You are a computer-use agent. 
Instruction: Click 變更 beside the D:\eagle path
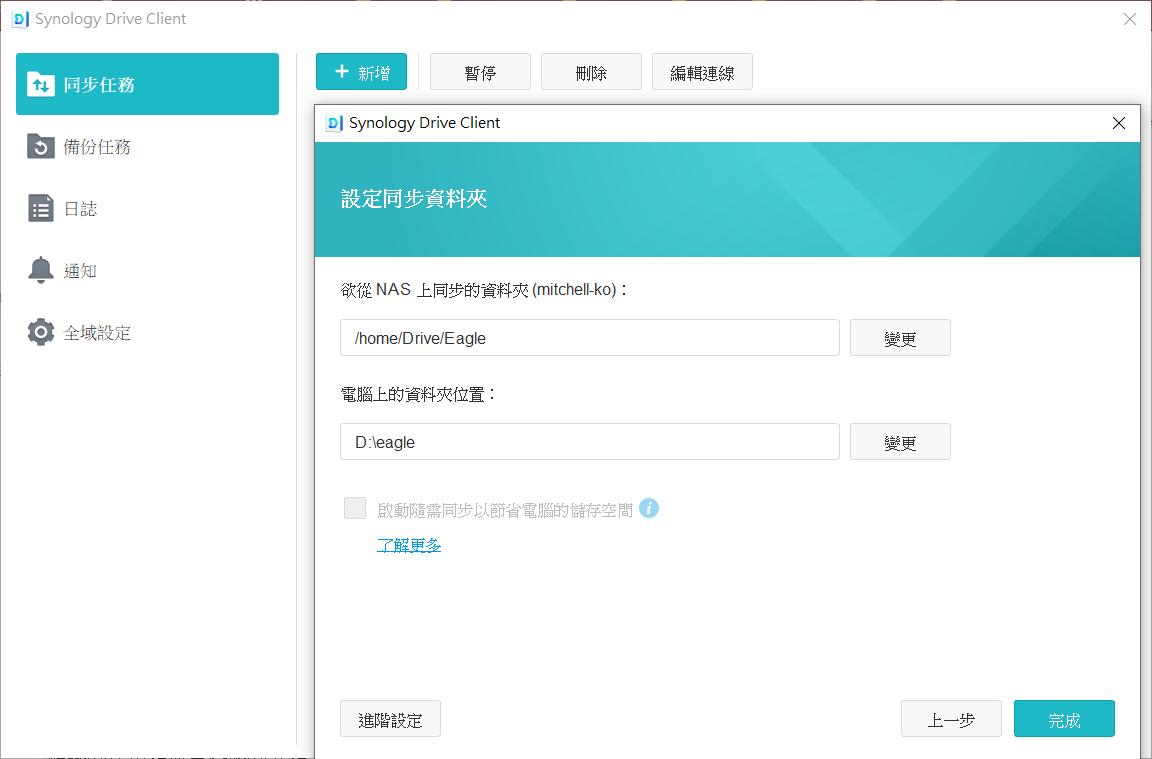(899, 441)
